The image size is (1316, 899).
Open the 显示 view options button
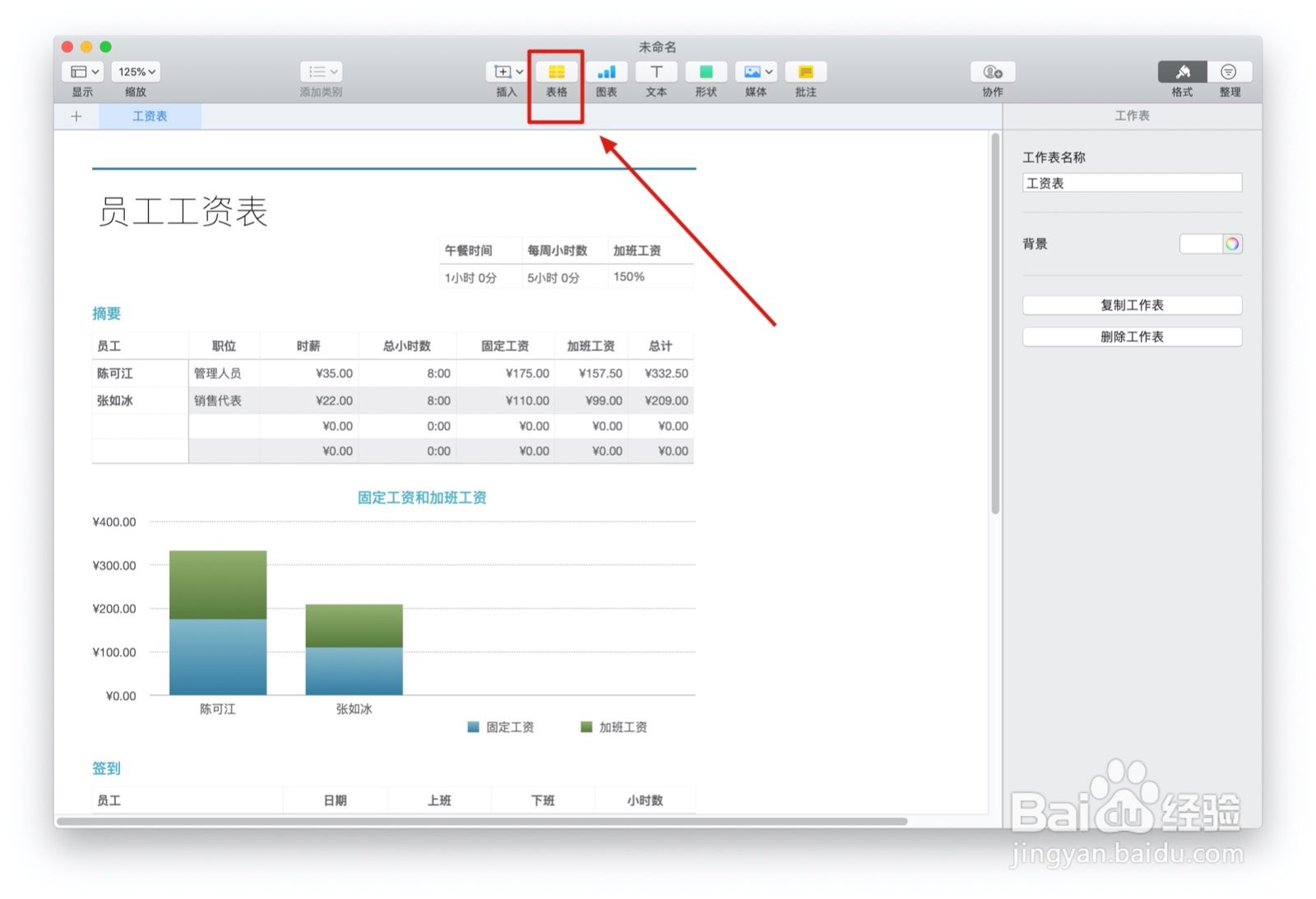tap(82, 72)
